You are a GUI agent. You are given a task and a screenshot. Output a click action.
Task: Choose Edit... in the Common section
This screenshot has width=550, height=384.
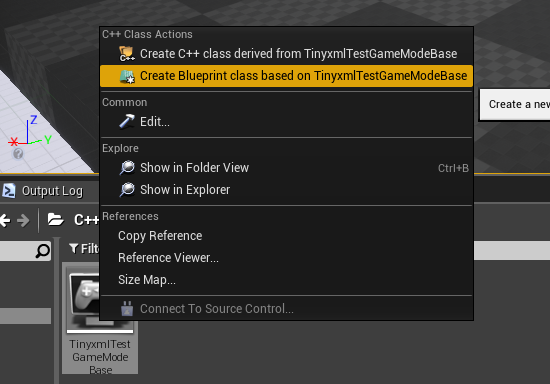(286, 122)
